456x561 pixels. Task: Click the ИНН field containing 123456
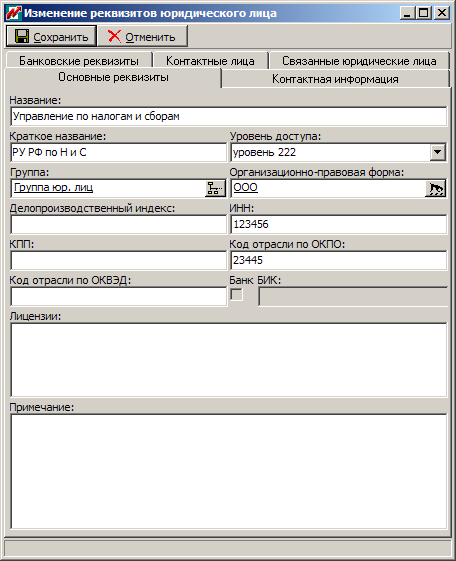[338, 224]
